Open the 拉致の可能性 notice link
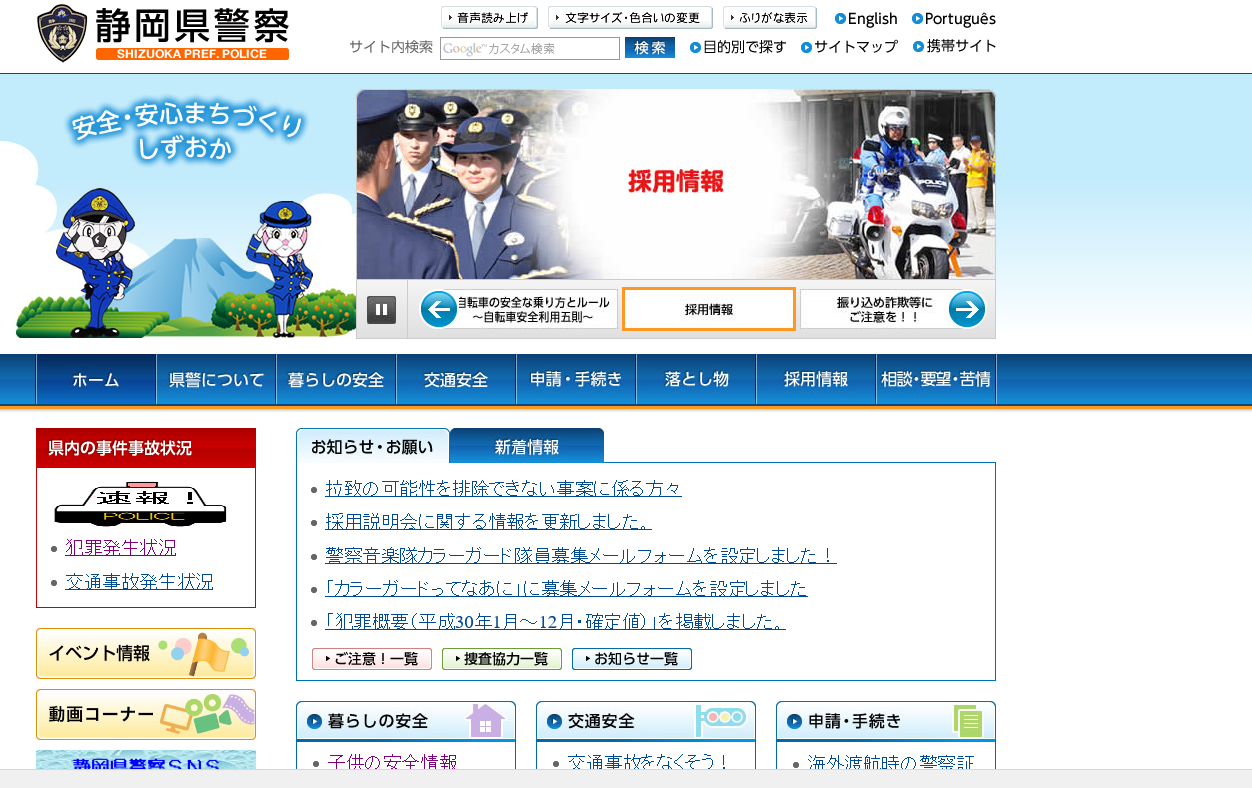 tap(503, 489)
